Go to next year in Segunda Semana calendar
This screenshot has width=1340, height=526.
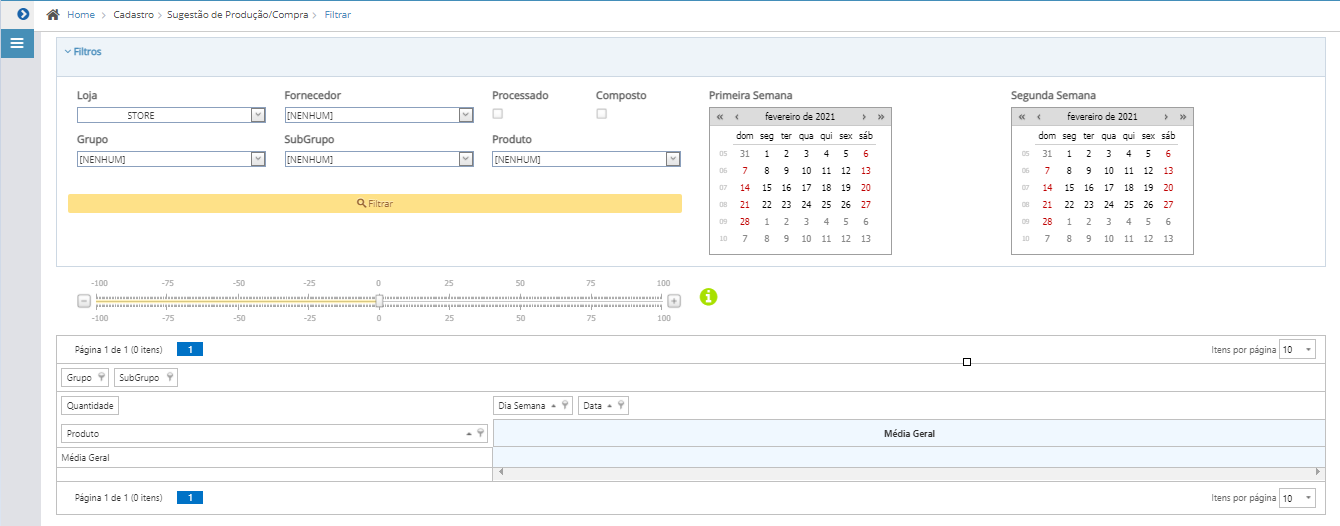pos(1182,117)
